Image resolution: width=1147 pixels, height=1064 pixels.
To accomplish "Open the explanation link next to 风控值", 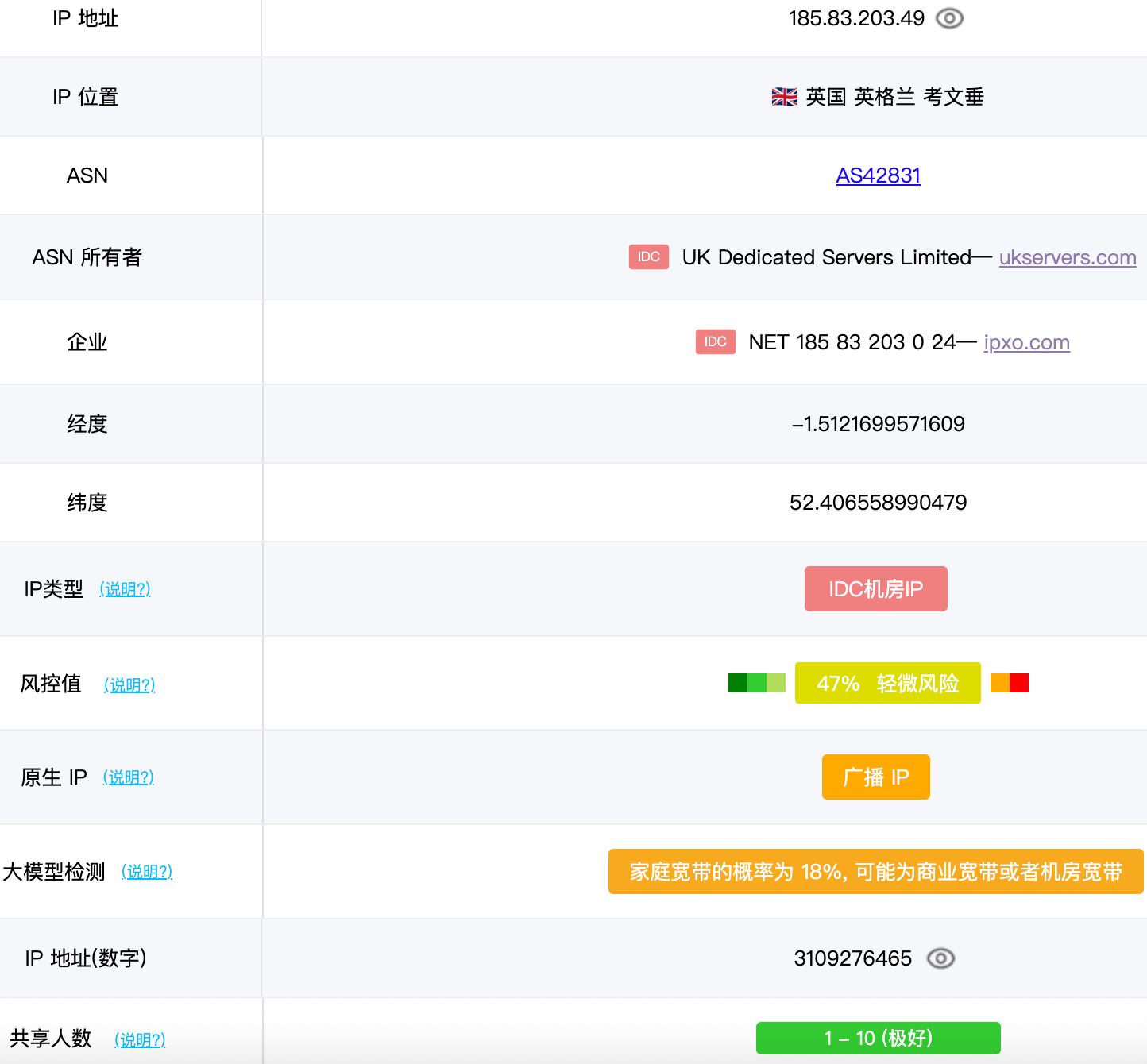I will [x=129, y=684].
